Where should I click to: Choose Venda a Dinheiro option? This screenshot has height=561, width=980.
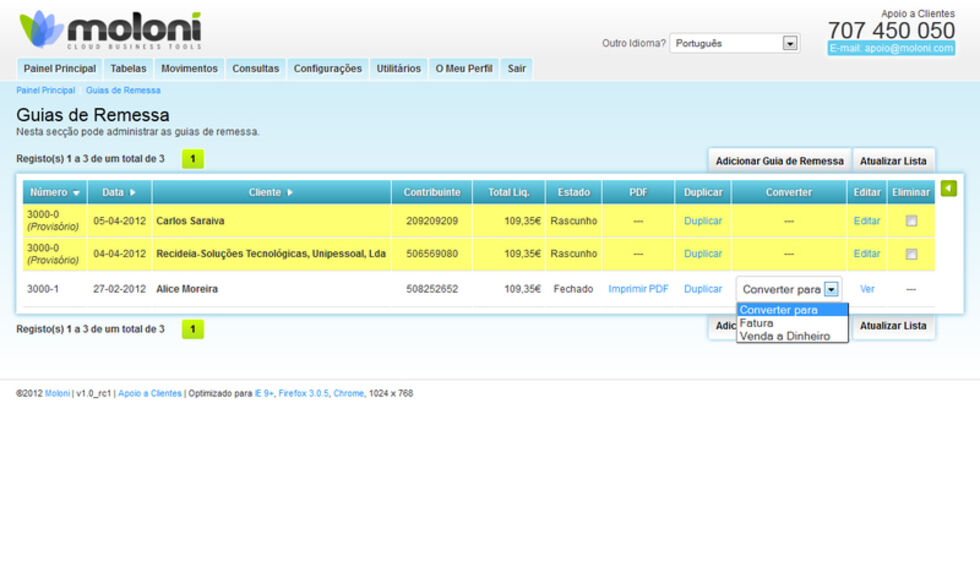pos(785,336)
